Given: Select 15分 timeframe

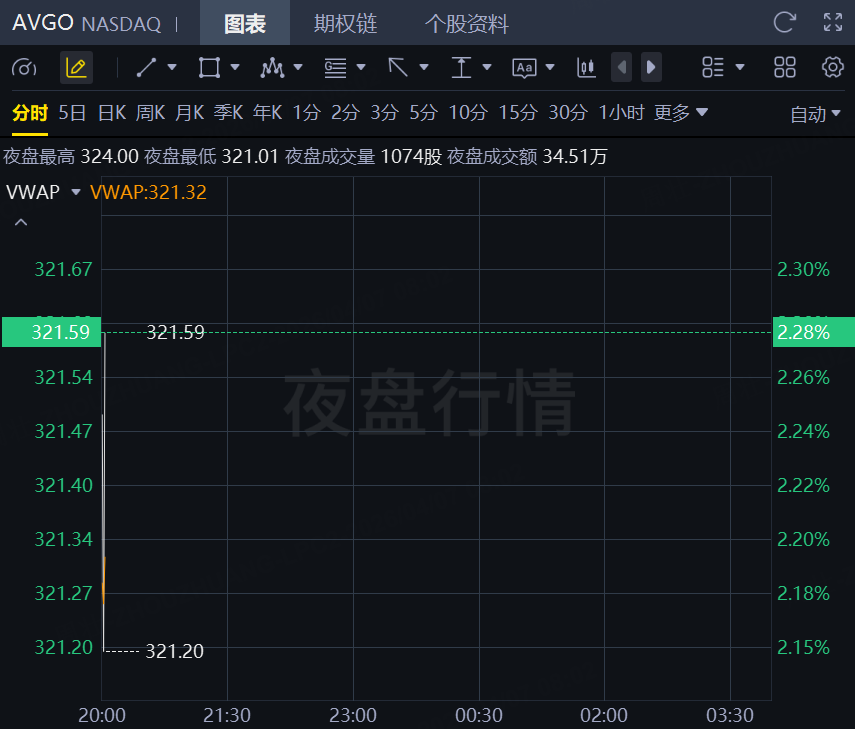Looking at the screenshot, I should (x=518, y=113).
